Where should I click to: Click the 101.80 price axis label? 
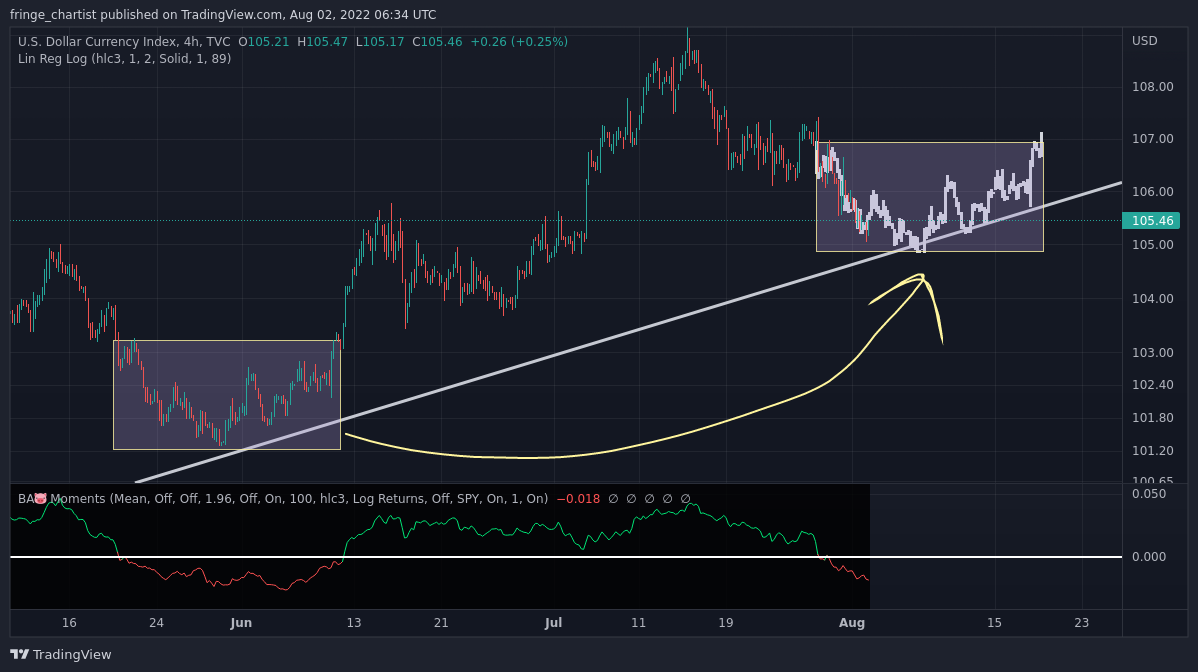1152,418
